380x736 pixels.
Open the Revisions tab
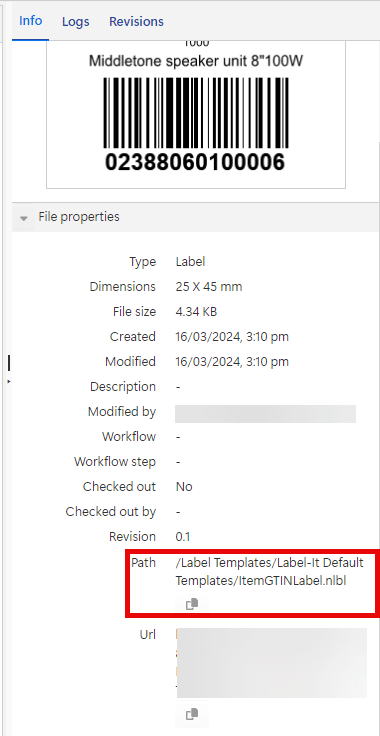[x=136, y=22]
